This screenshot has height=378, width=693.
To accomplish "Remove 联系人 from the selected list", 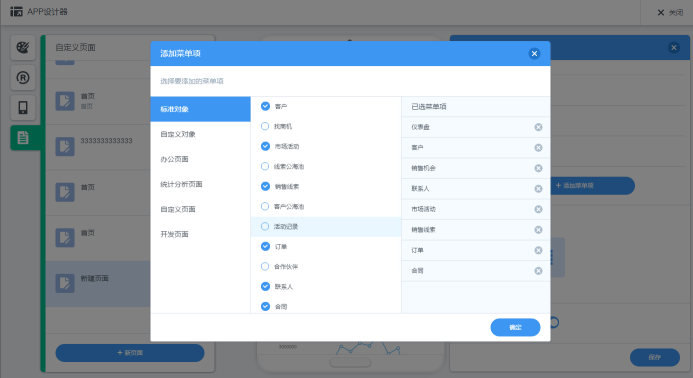I will (538, 189).
